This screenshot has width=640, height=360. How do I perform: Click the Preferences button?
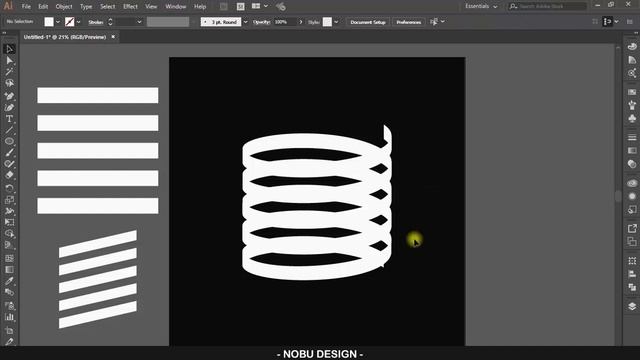pyautogui.click(x=409, y=22)
